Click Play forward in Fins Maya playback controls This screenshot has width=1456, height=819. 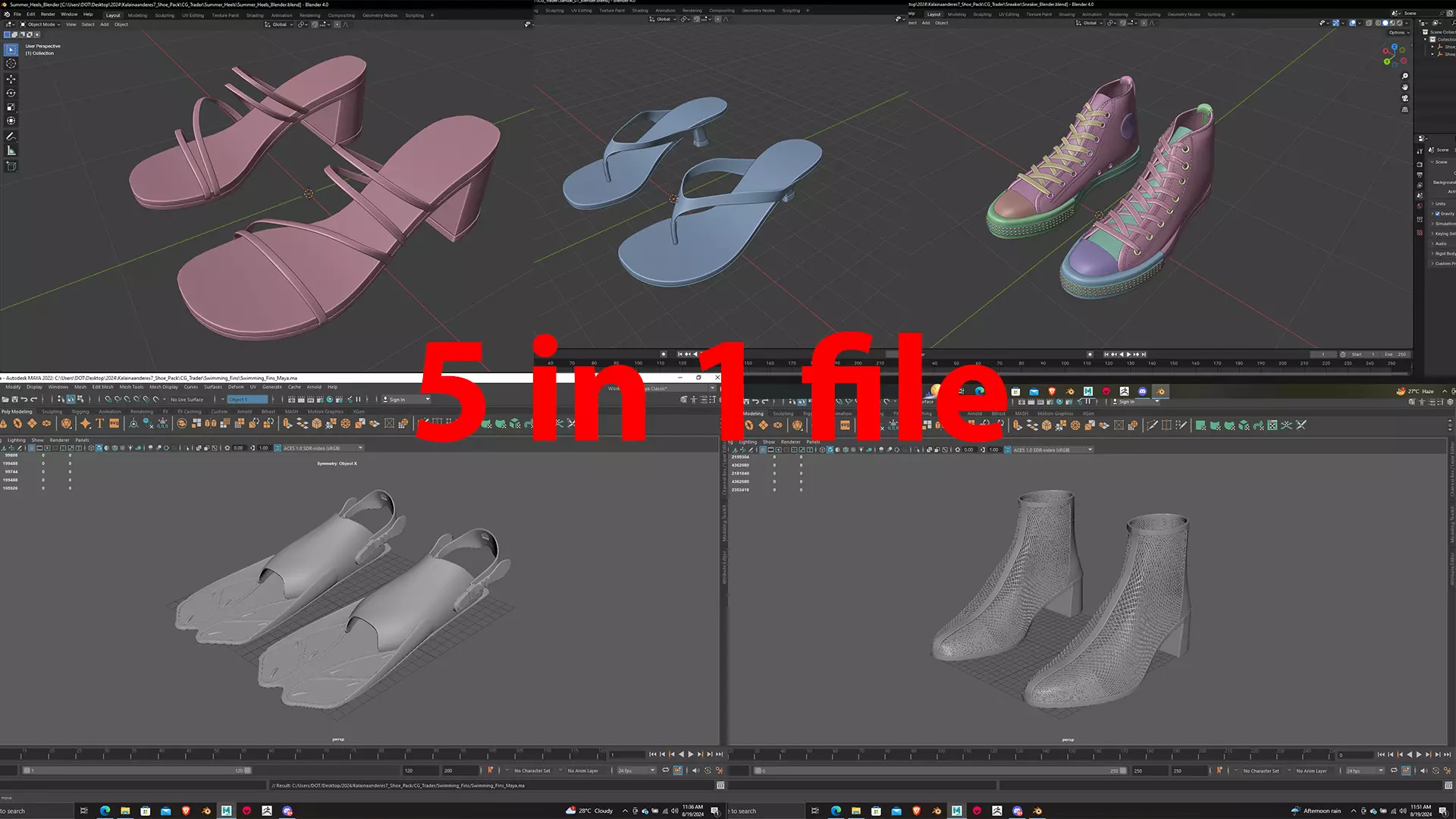coord(690,755)
